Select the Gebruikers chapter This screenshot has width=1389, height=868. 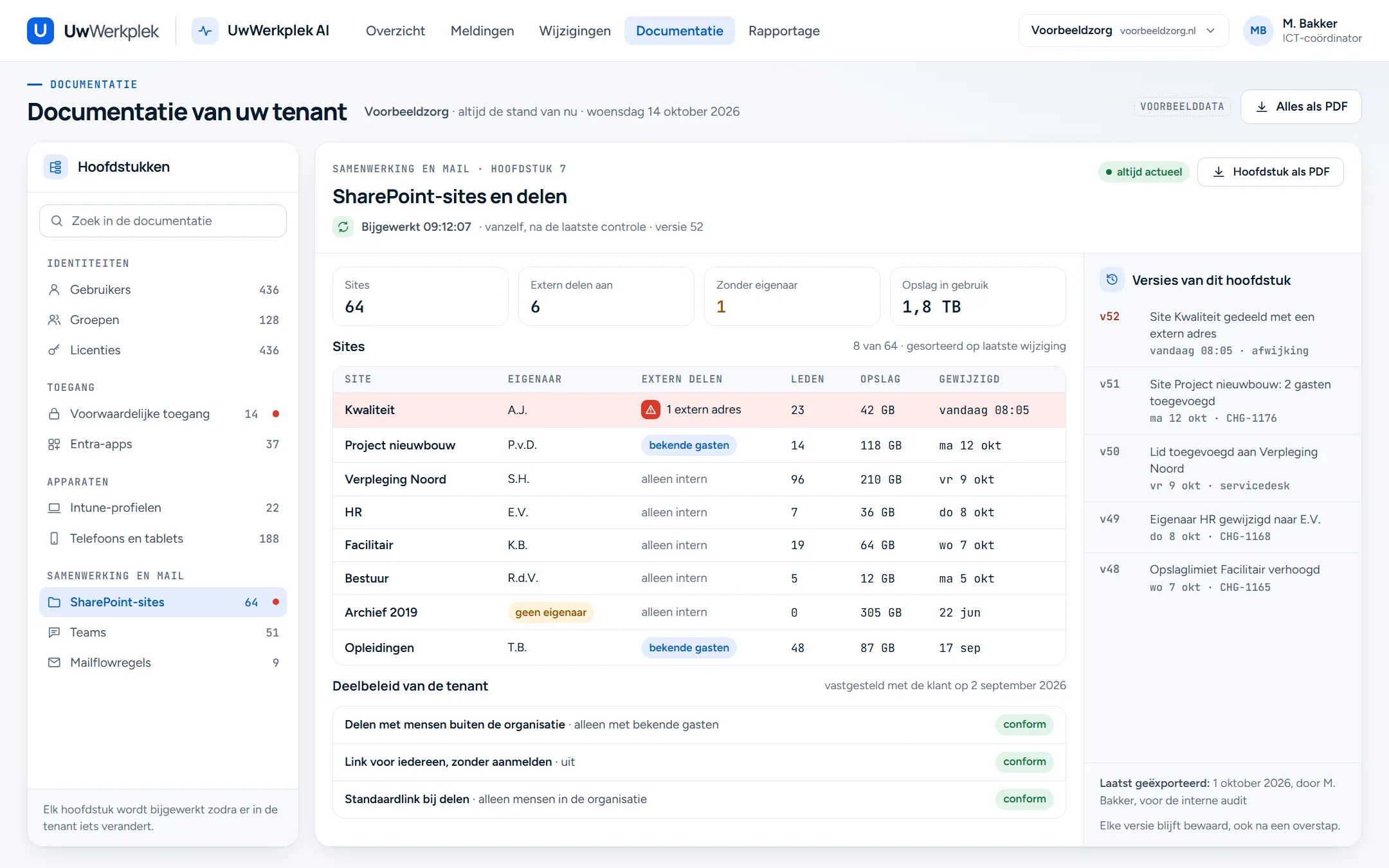163,289
